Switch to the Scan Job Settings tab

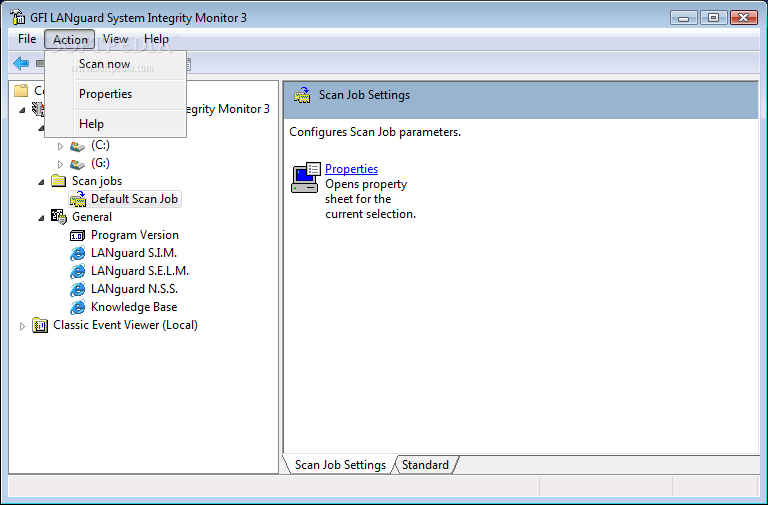pyautogui.click(x=340, y=465)
